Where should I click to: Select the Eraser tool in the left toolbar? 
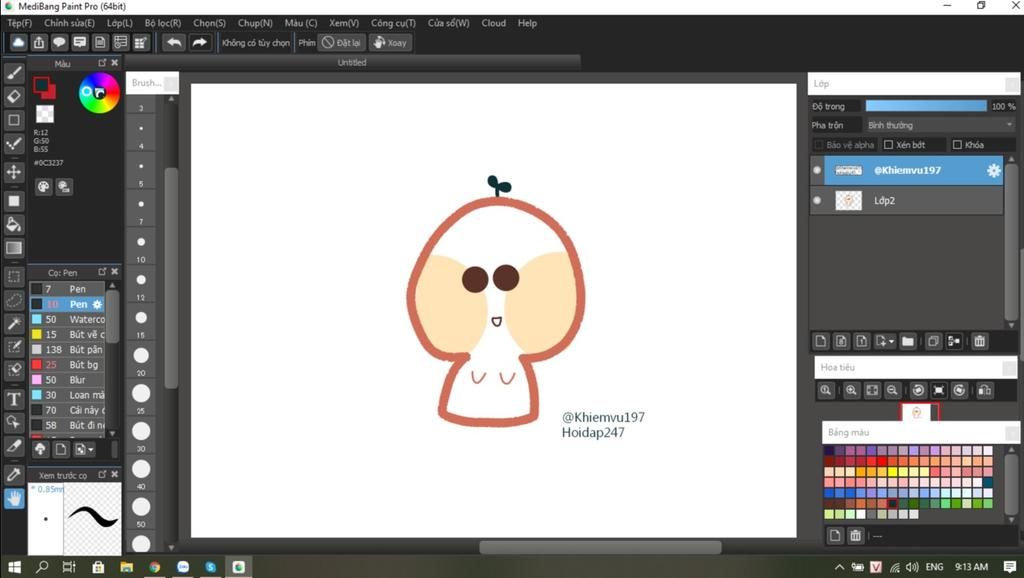(14, 97)
